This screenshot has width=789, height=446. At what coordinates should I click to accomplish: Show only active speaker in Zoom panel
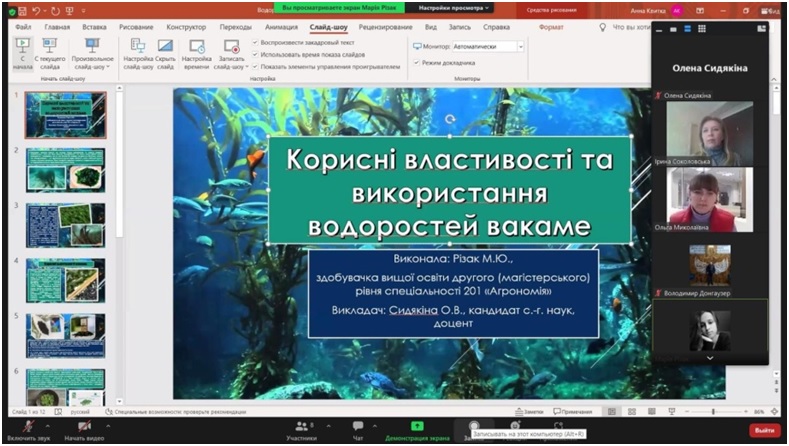tap(673, 29)
